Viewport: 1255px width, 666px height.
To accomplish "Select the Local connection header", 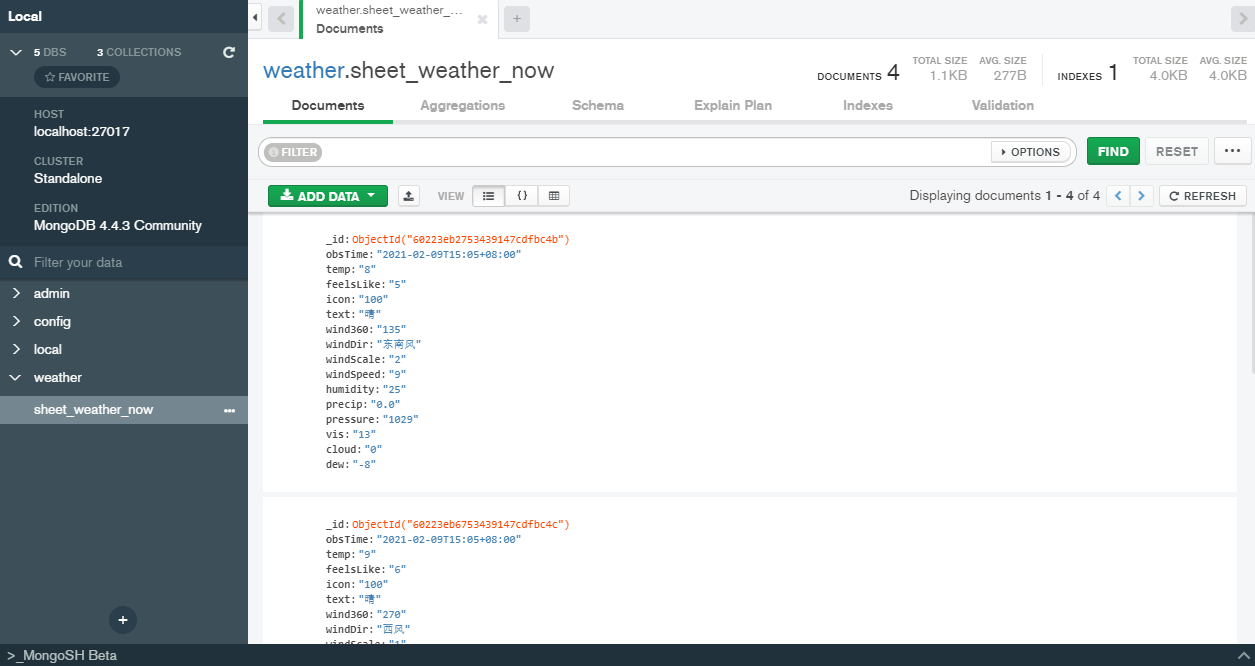I will (124, 16).
